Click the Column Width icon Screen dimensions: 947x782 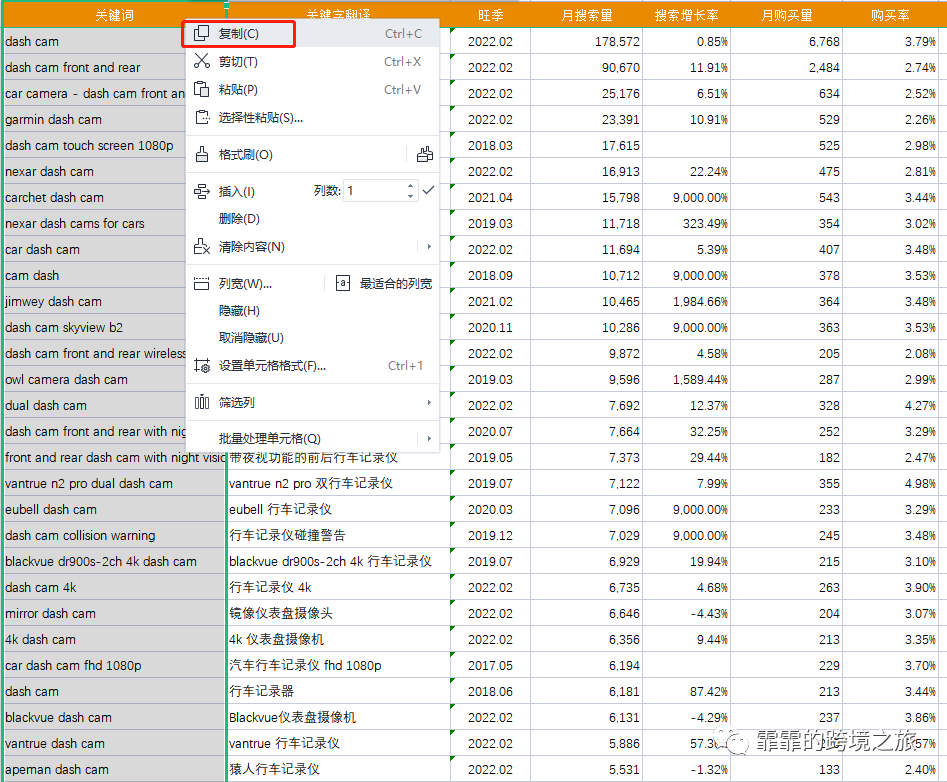202,283
